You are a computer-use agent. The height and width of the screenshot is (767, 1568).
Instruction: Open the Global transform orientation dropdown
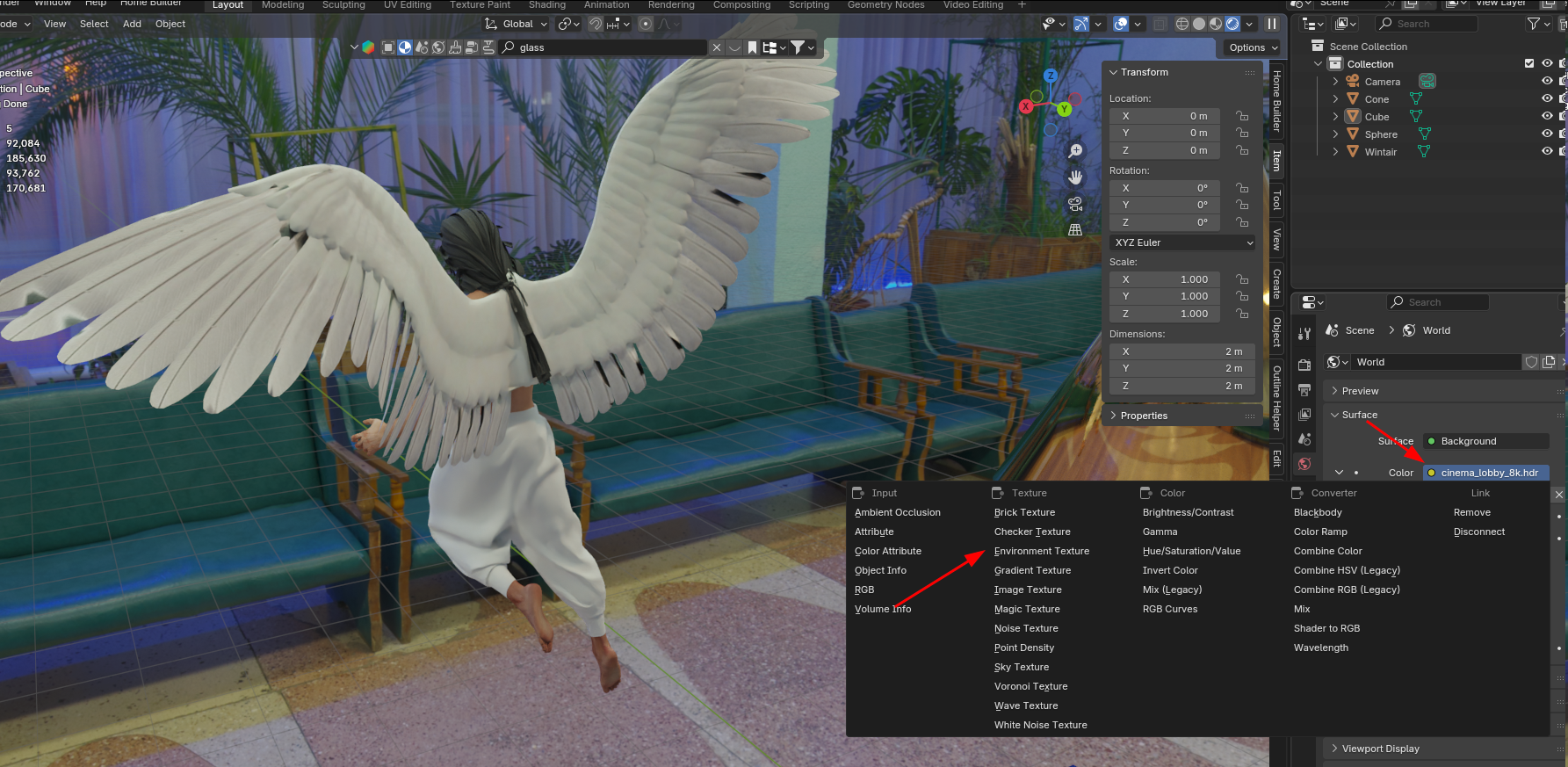516,24
